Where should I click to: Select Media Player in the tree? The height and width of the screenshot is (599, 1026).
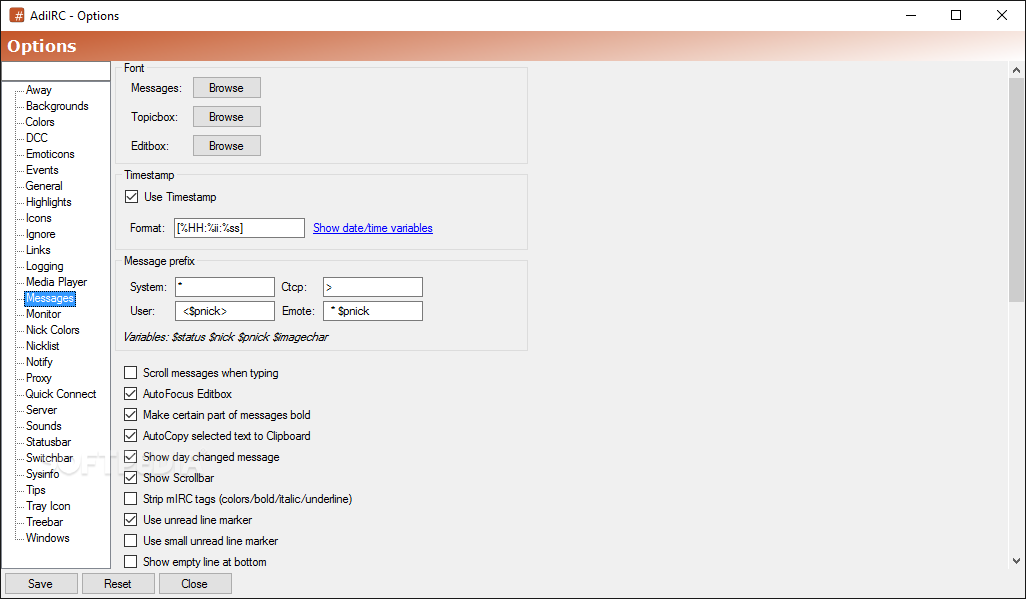pyautogui.click(x=56, y=282)
